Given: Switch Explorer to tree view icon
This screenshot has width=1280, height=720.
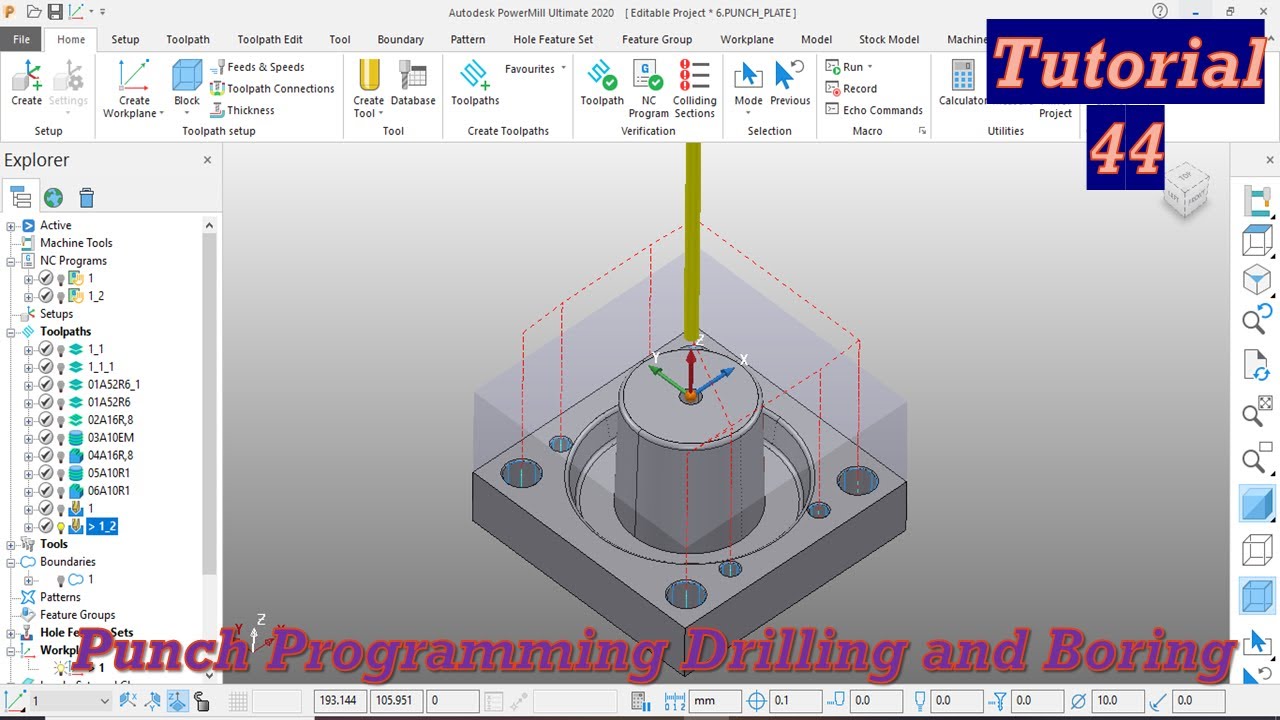Looking at the screenshot, I should (20, 197).
